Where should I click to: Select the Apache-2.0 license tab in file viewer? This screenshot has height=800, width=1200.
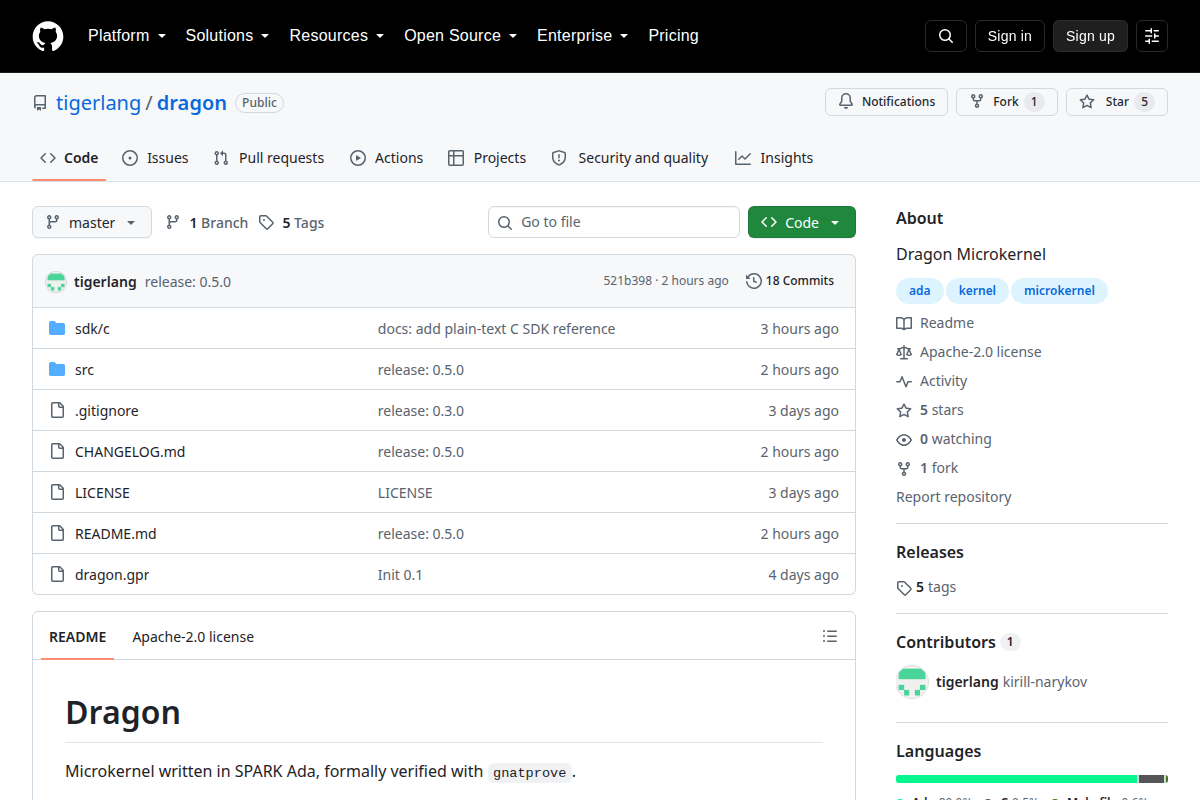(x=193, y=637)
